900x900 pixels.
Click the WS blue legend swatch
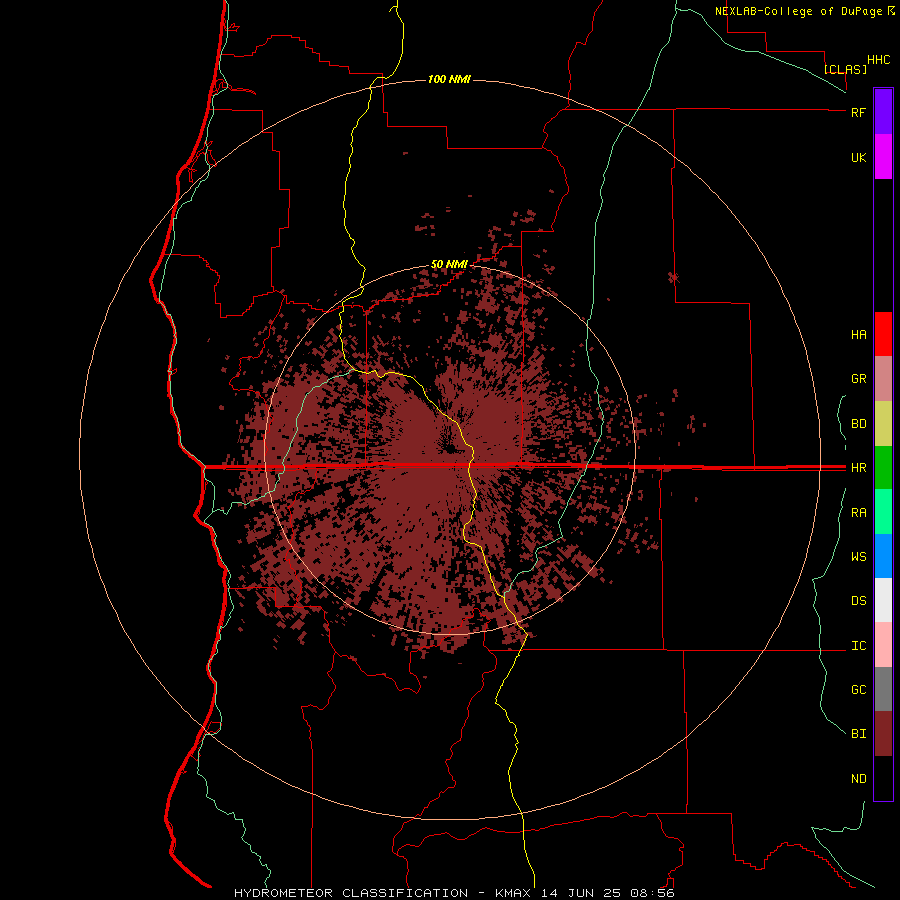883,556
